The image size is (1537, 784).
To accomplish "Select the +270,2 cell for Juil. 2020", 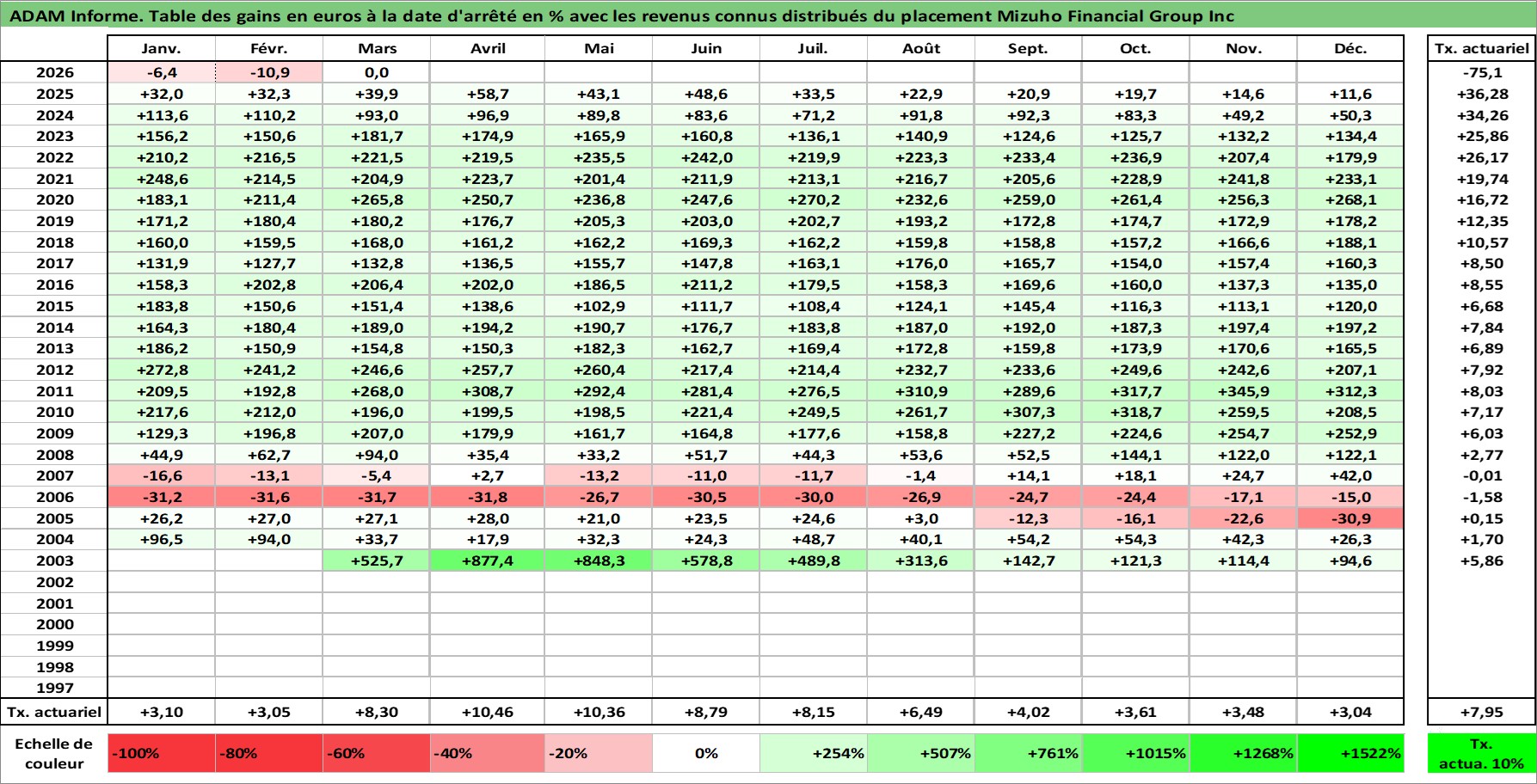I will 814,199.
